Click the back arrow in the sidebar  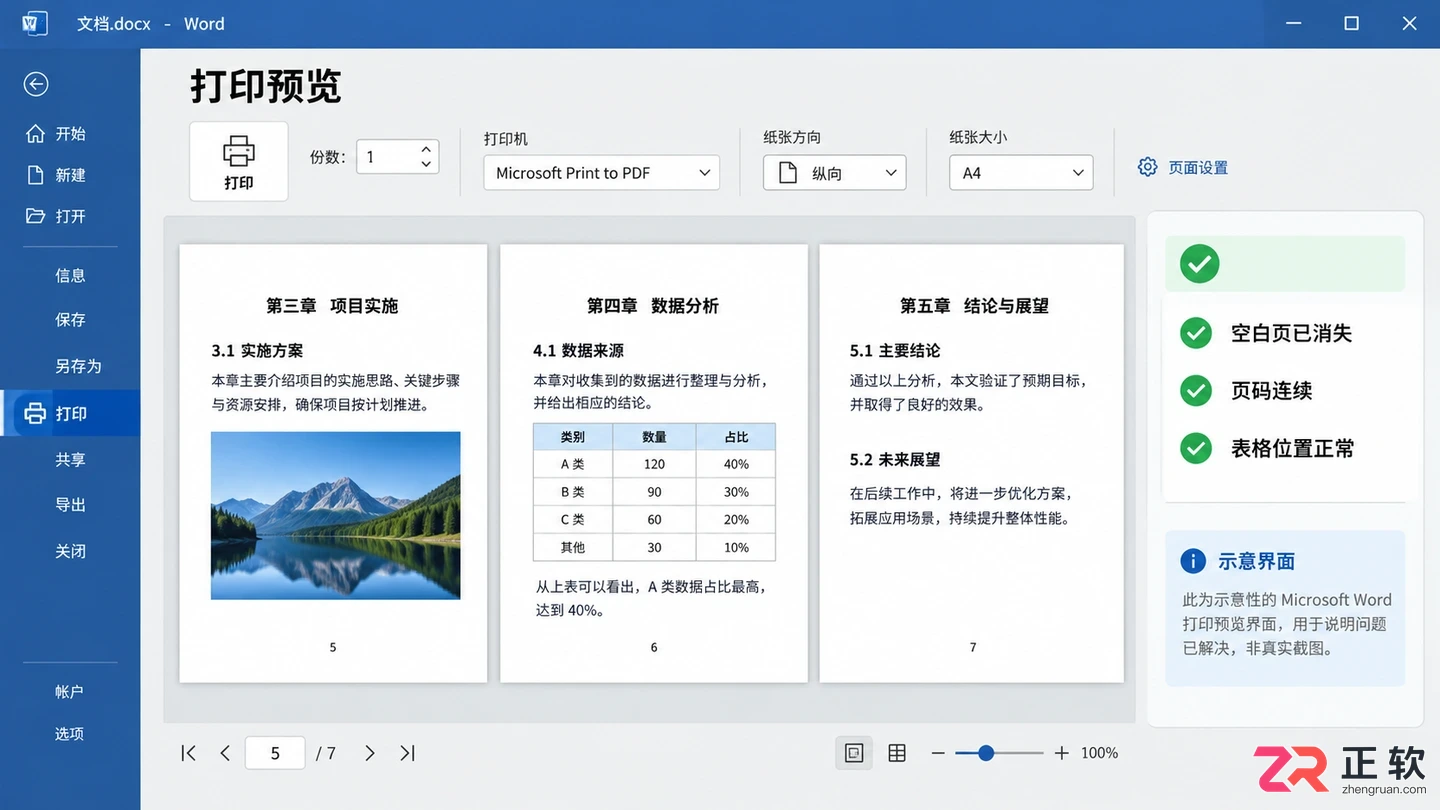point(36,84)
